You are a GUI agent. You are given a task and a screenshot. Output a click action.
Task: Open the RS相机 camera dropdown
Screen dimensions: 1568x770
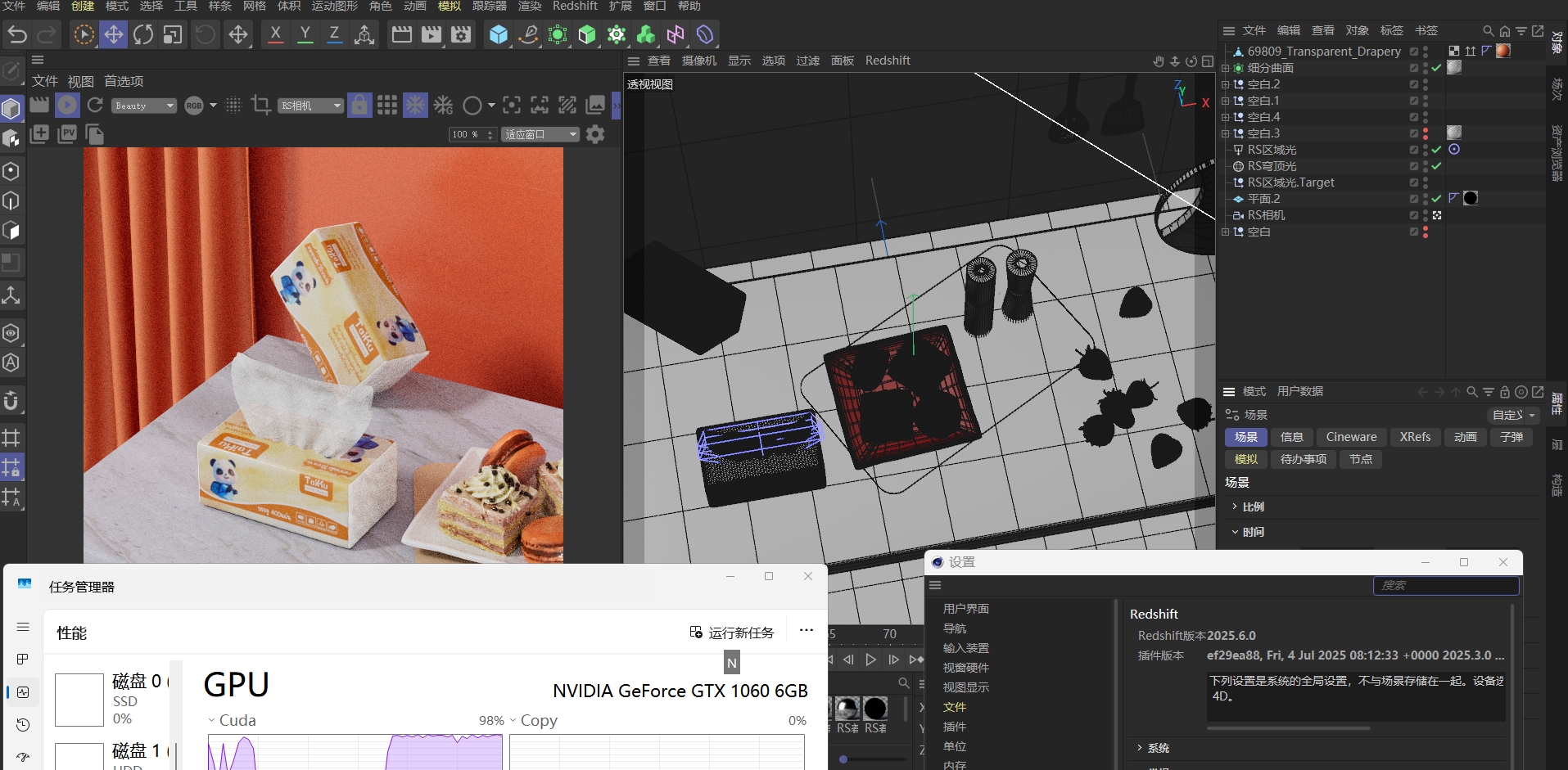(310, 106)
